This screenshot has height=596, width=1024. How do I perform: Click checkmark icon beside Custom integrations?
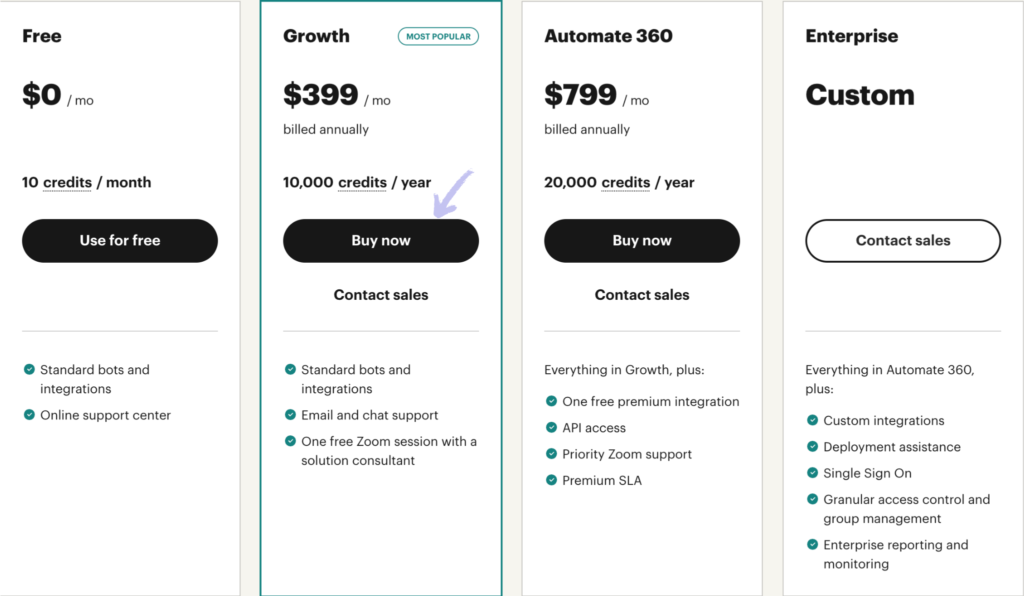tap(812, 420)
